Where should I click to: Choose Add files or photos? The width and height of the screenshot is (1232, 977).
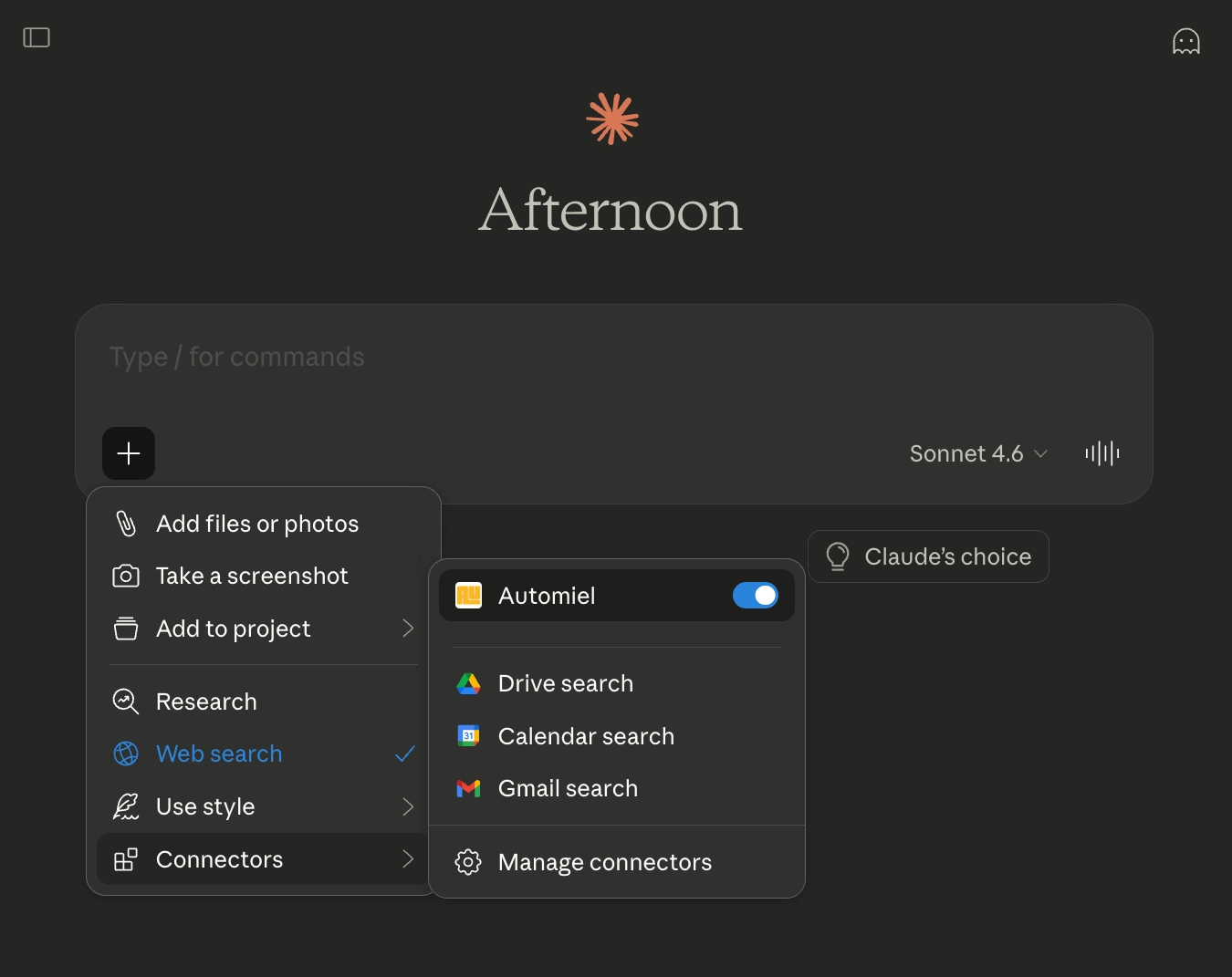(x=256, y=524)
